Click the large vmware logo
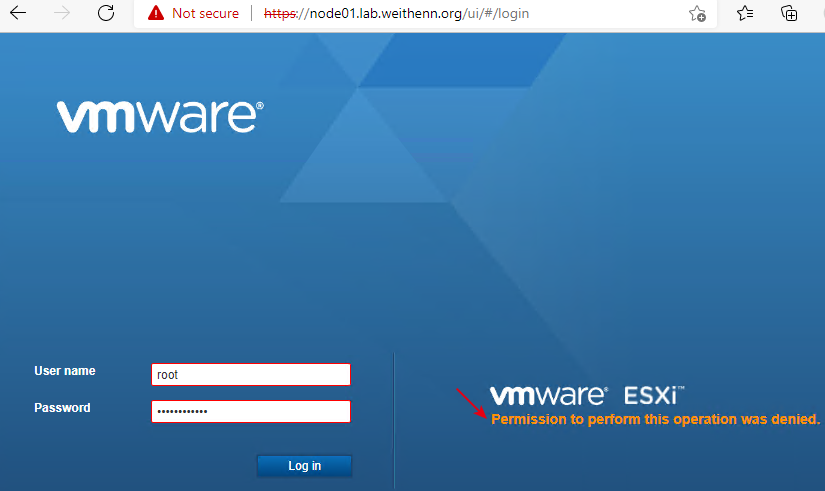This screenshot has height=491, width=825. click(160, 117)
